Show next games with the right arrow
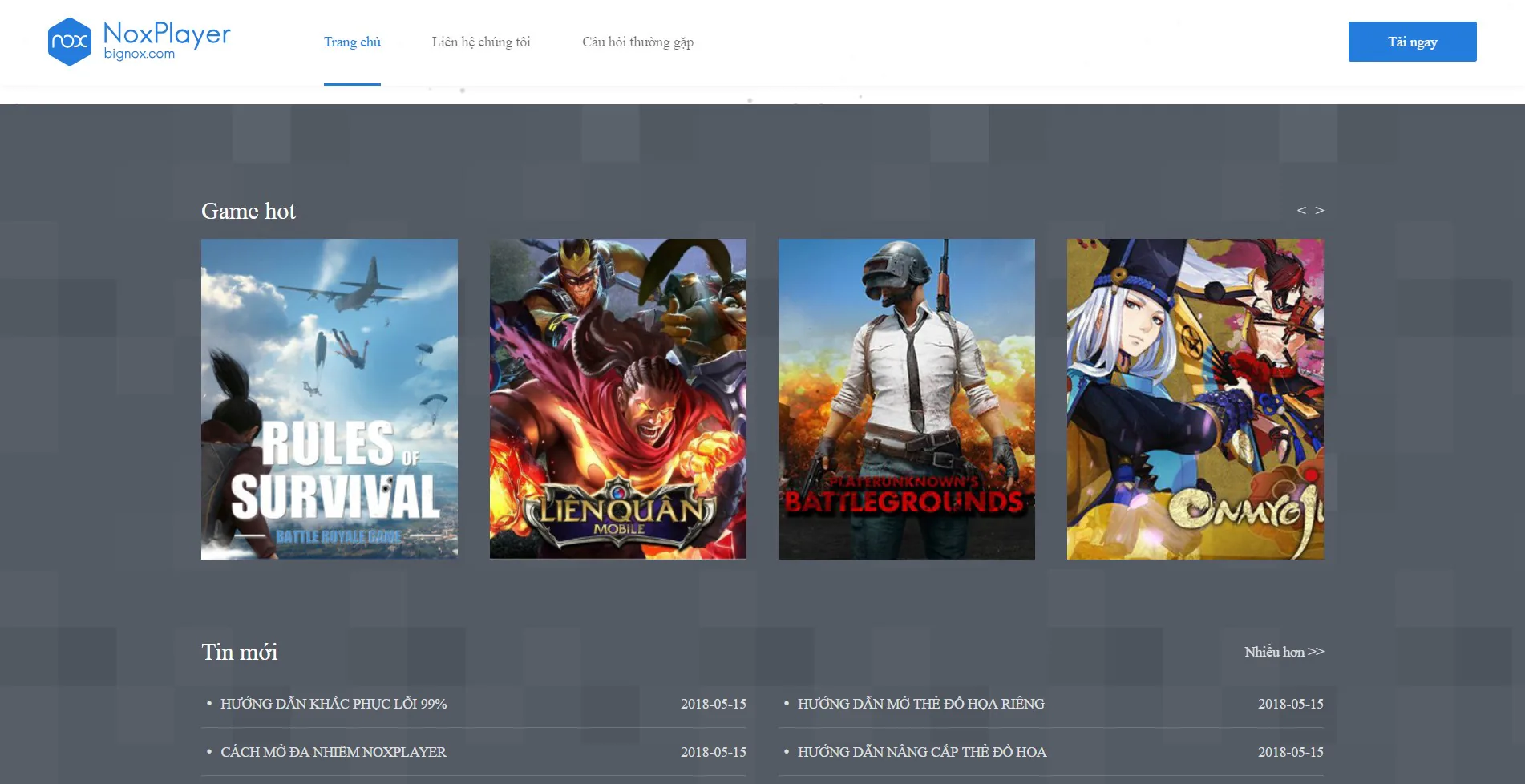Image resolution: width=1525 pixels, height=784 pixels. tap(1319, 210)
